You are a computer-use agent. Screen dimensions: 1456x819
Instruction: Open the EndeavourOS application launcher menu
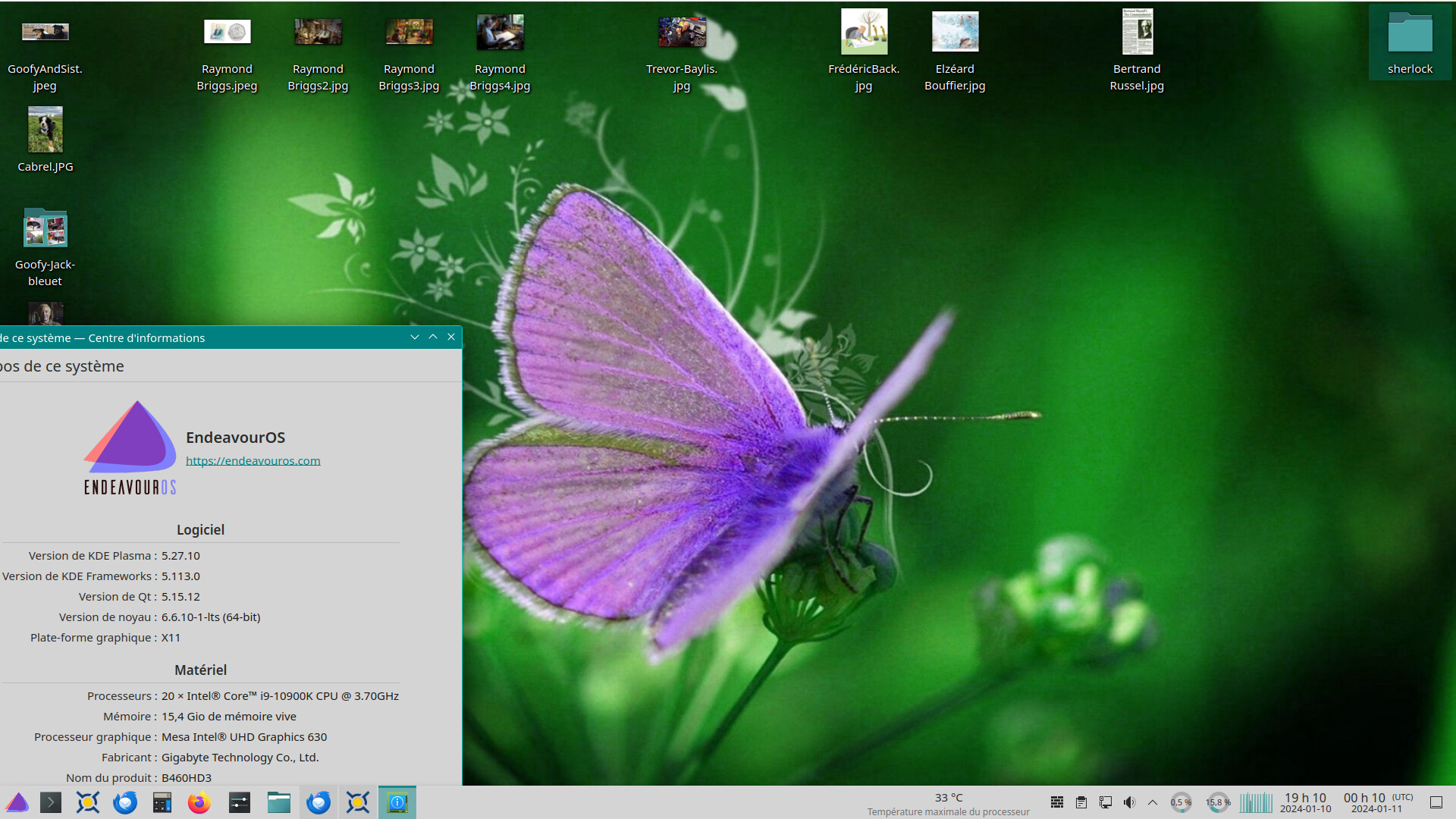(x=17, y=802)
